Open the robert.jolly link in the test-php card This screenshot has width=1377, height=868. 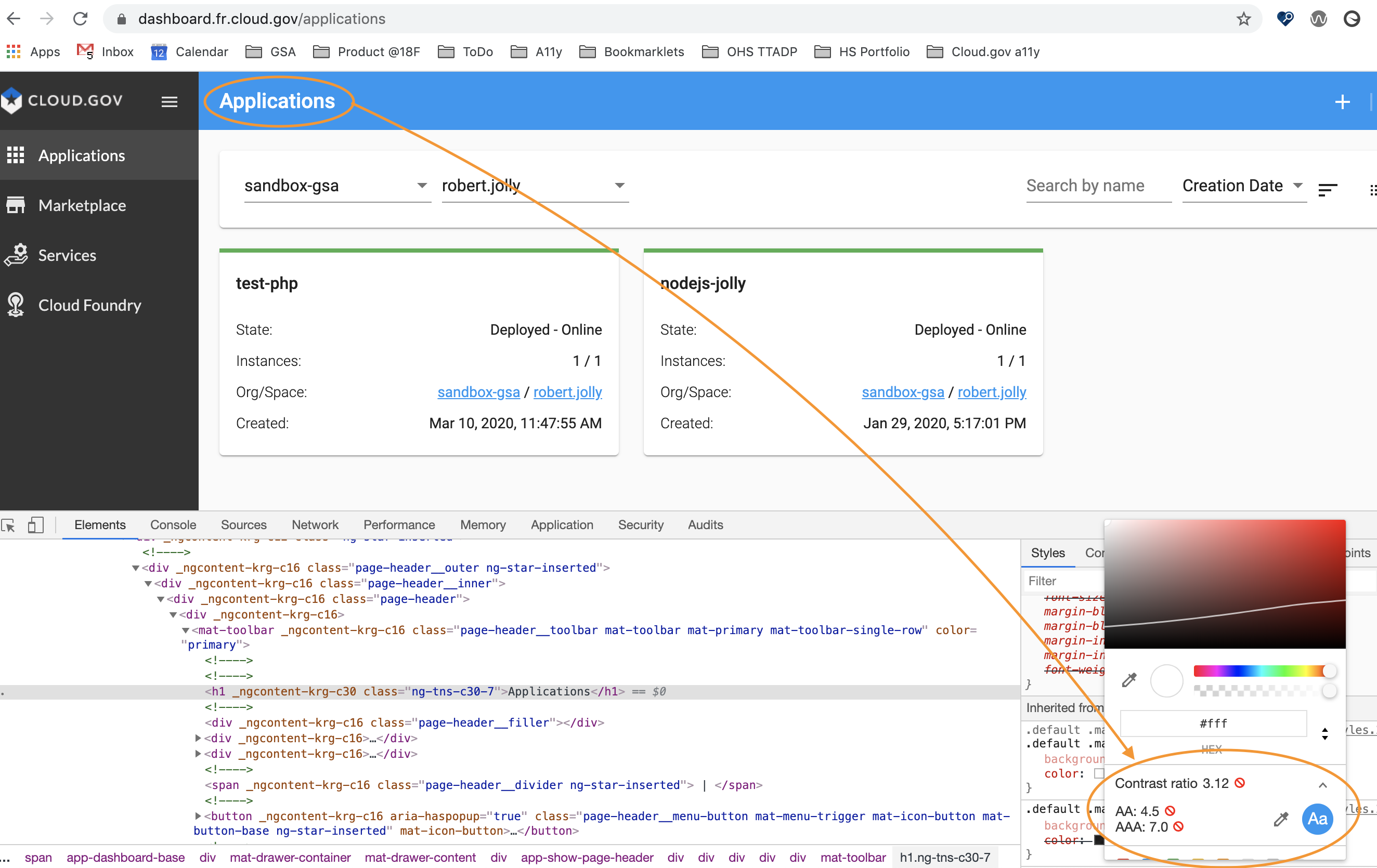[567, 392]
